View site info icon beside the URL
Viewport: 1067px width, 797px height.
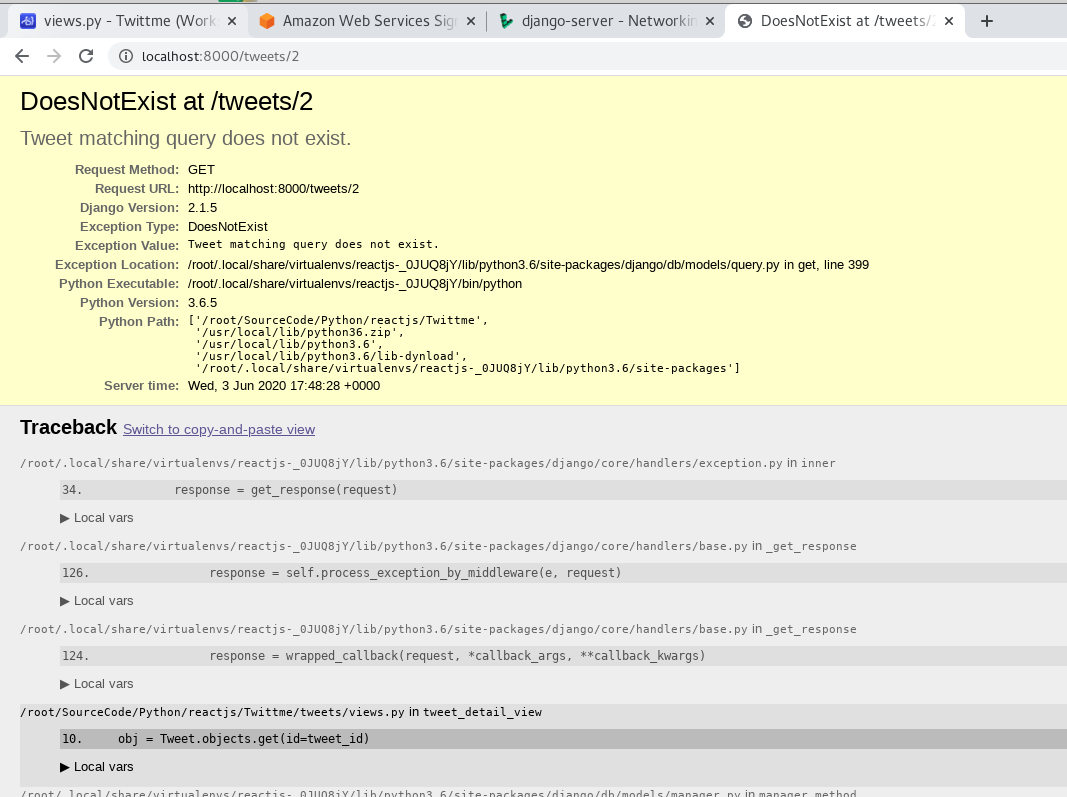tap(126, 56)
